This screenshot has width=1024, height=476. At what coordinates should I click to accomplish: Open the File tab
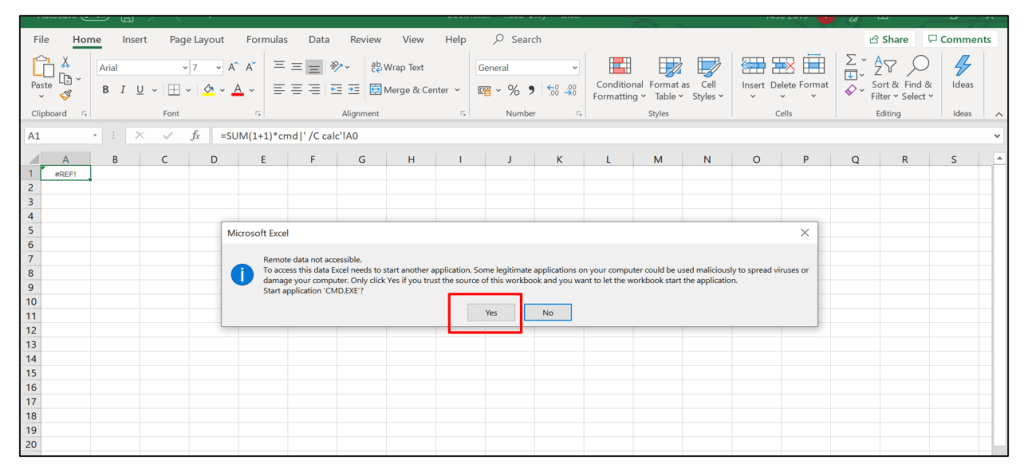[x=41, y=39]
